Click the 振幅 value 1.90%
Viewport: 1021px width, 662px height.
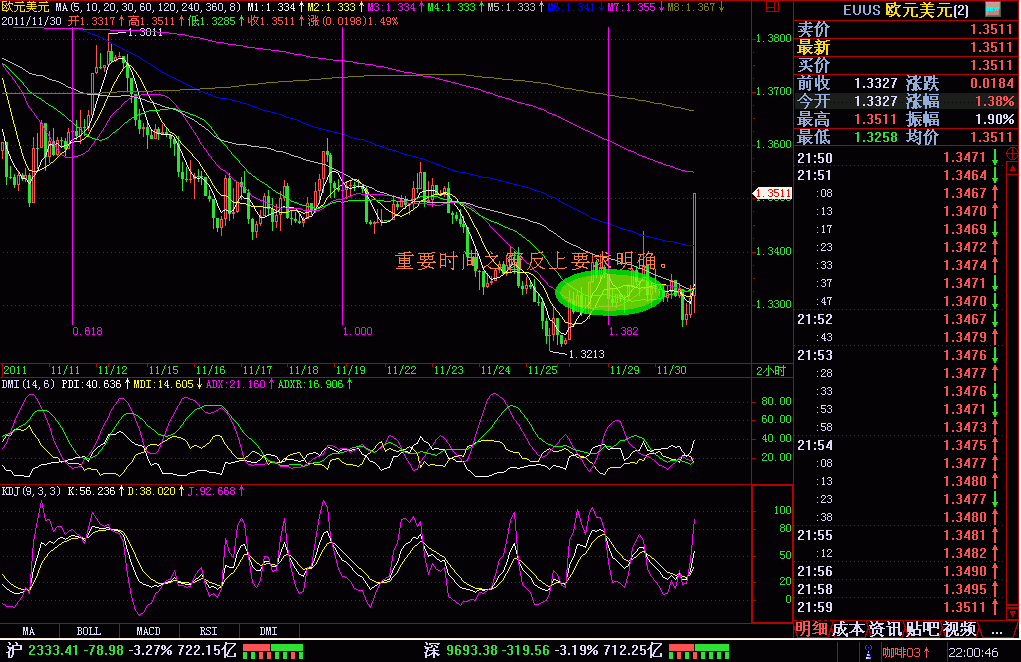(x=994, y=119)
